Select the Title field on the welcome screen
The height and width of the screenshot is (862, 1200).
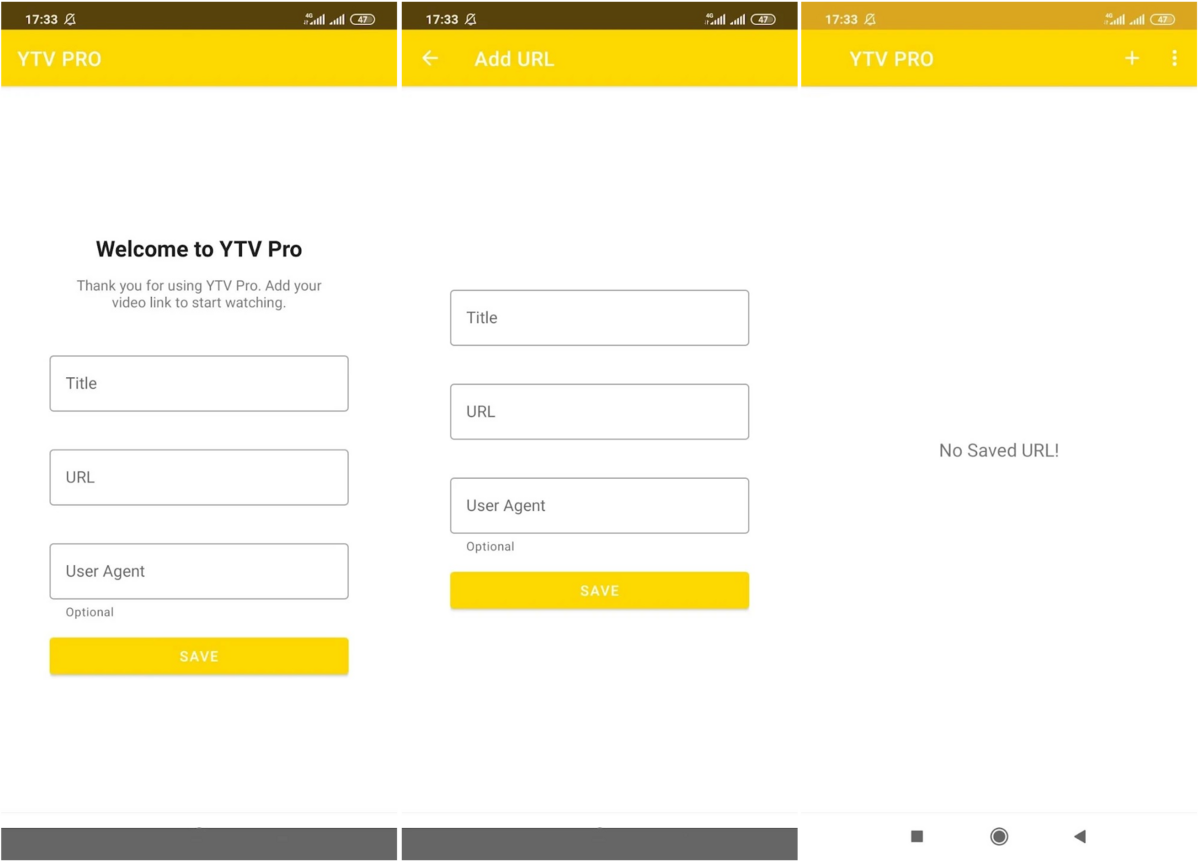(x=198, y=383)
